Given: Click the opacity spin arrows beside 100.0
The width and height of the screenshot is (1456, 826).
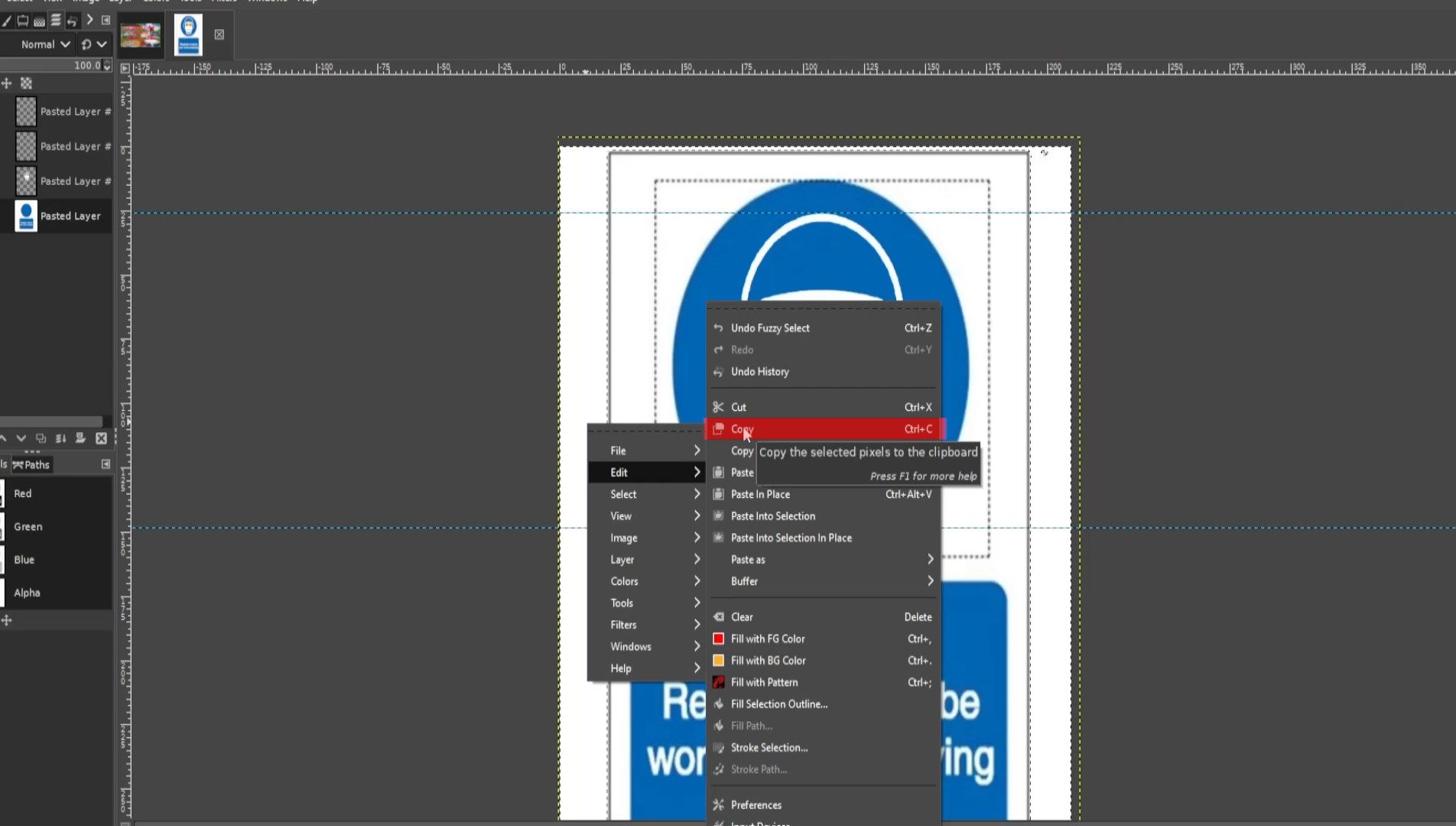Looking at the screenshot, I should (107, 66).
